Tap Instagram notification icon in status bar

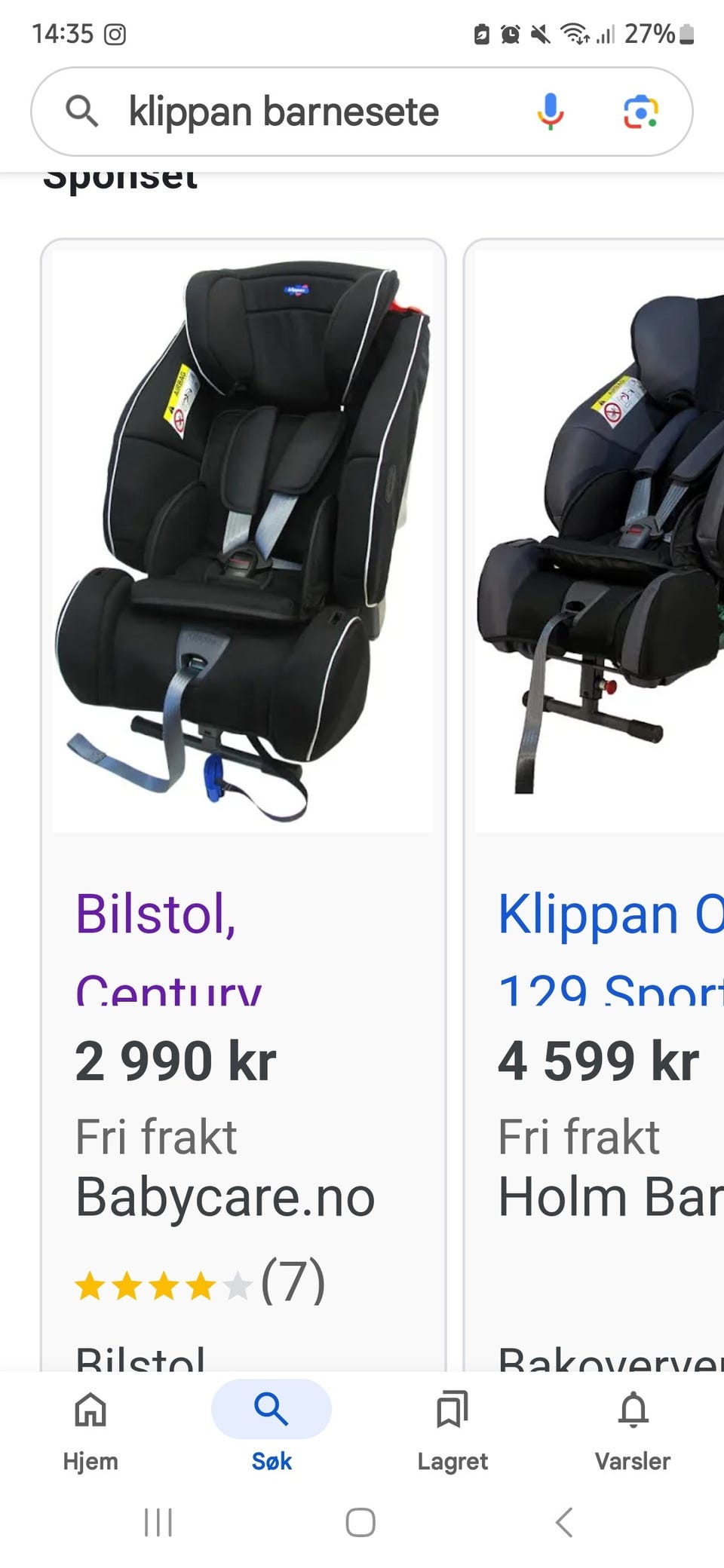click(115, 34)
